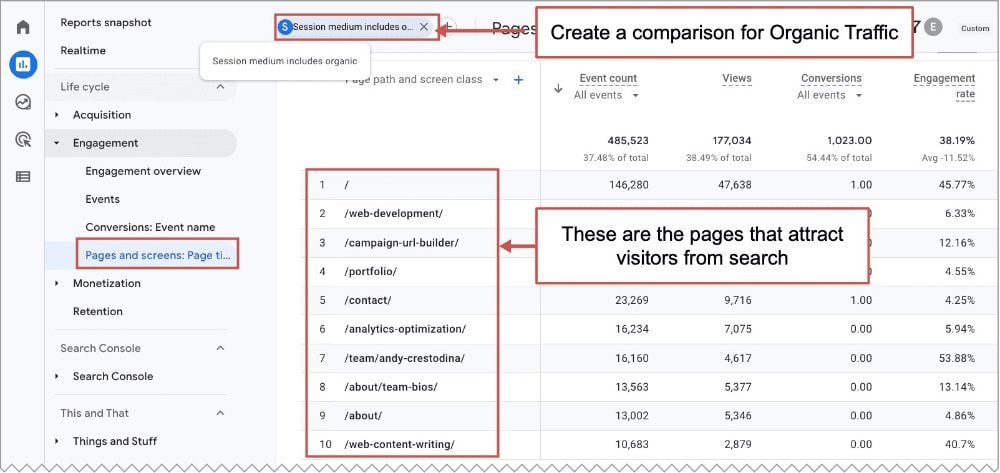Click the /team/andy-crestodina/ page path
The width and height of the screenshot is (1000, 473).
pyautogui.click(x=404, y=358)
